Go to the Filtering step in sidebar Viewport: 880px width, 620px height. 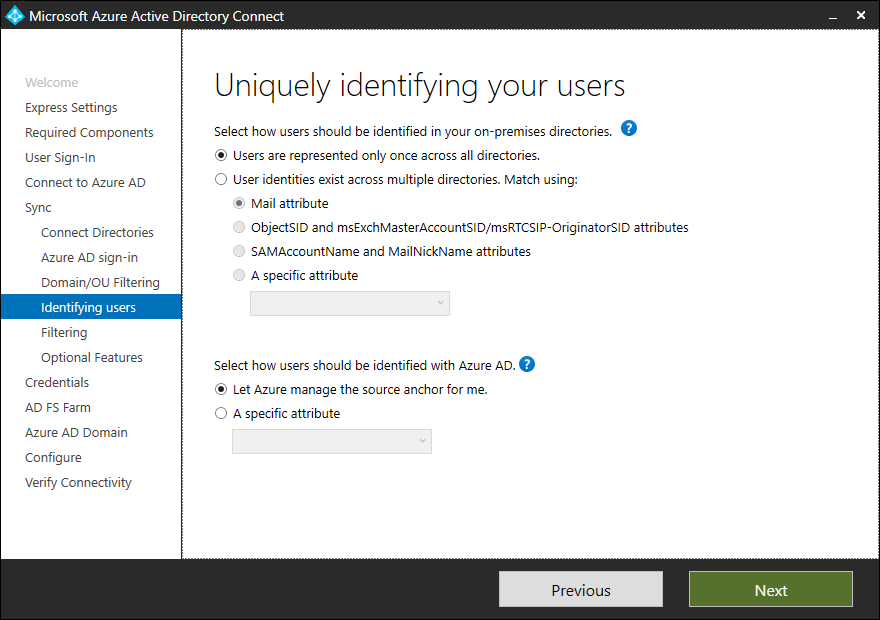click(x=64, y=333)
